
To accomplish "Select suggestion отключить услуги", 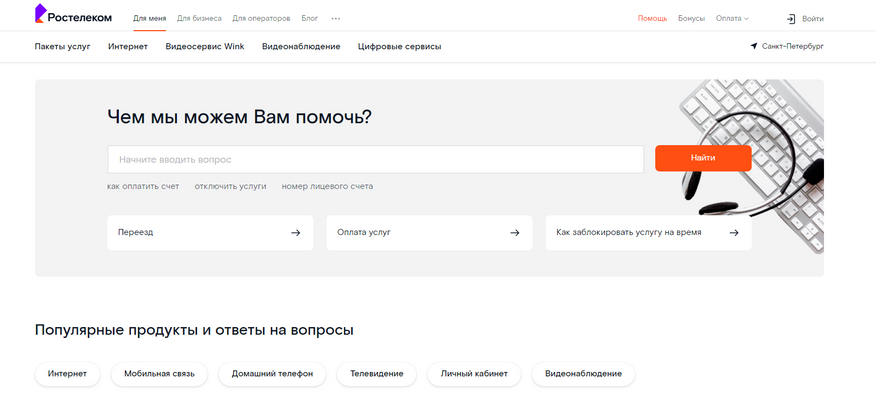I will coord(230,187).
